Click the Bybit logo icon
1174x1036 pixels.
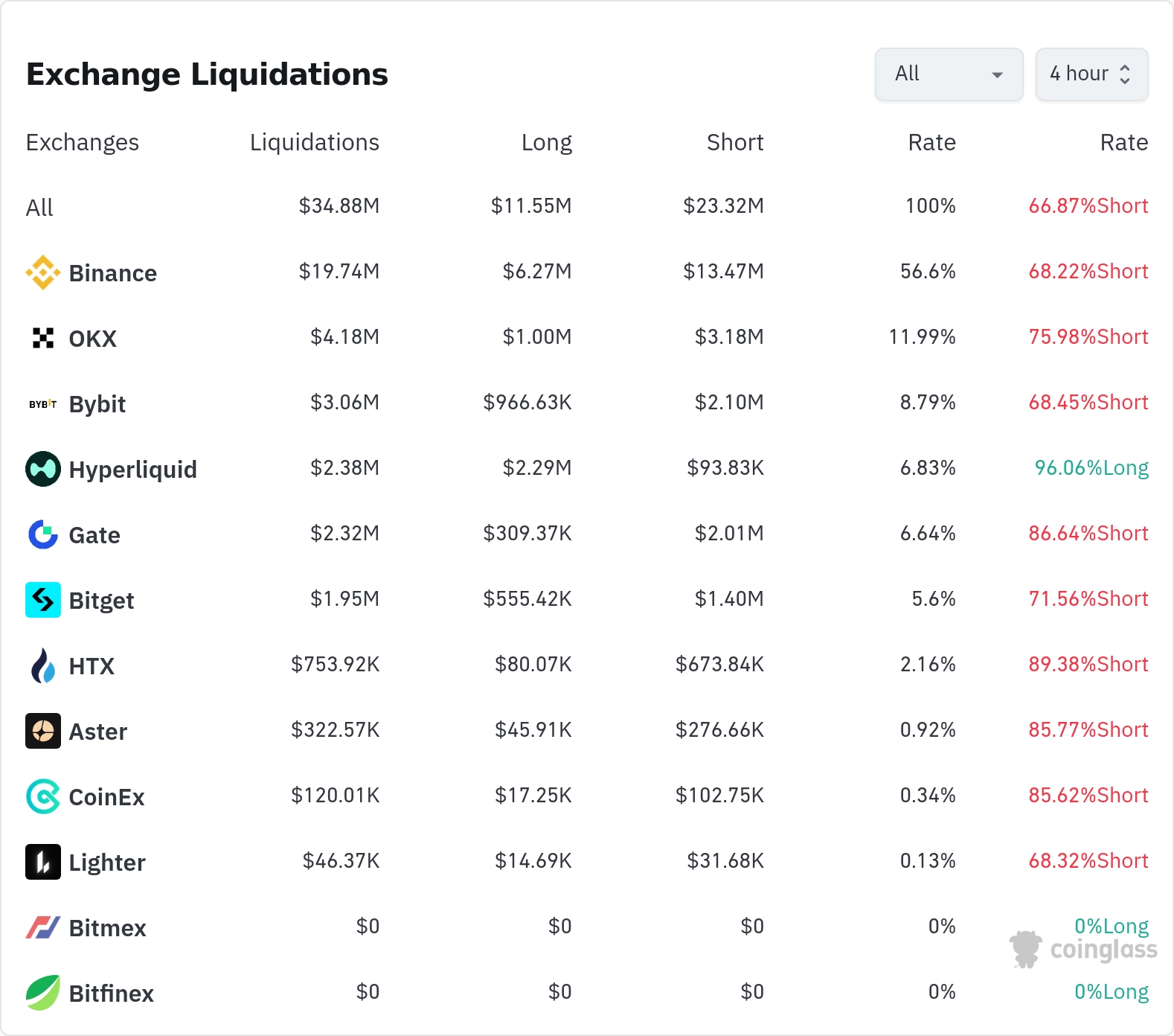[x=43, y=404]
